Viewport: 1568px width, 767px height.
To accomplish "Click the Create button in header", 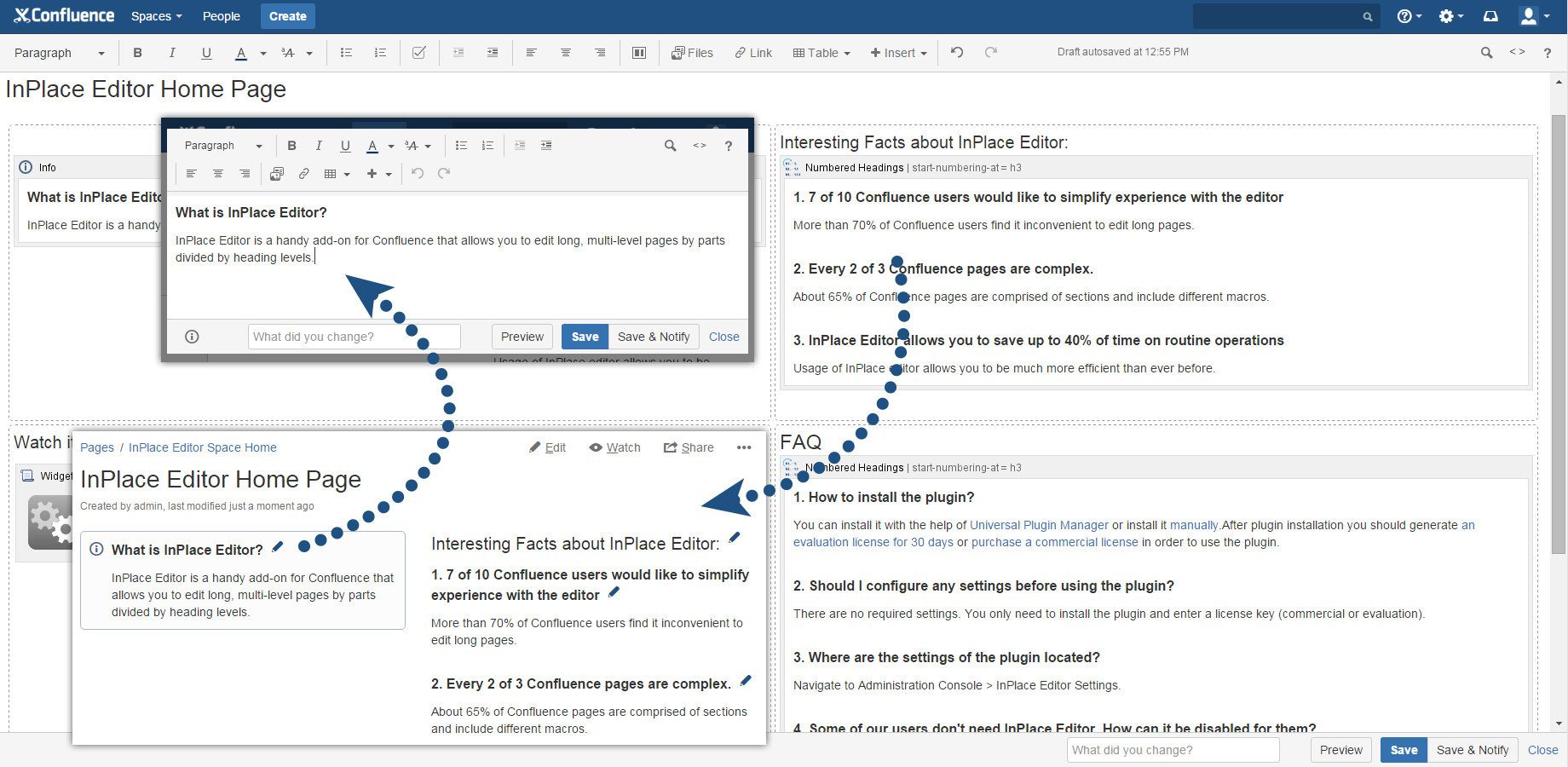I will coord(288,16).
